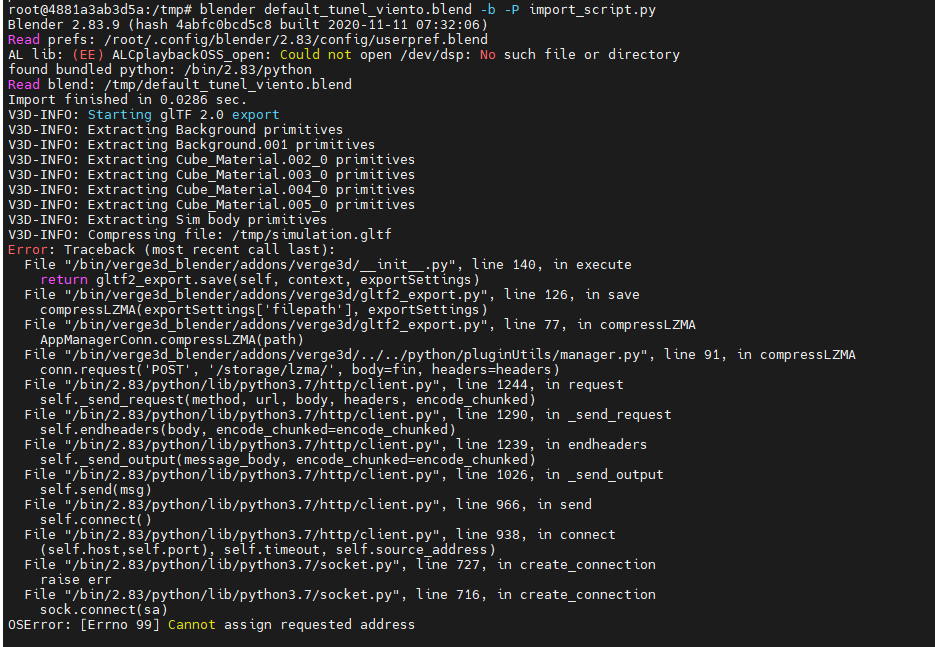Screen dimensions: 935x647
Task: Select 'Import finished in 0.0286 sec.' line
Action: pos(128,100)
